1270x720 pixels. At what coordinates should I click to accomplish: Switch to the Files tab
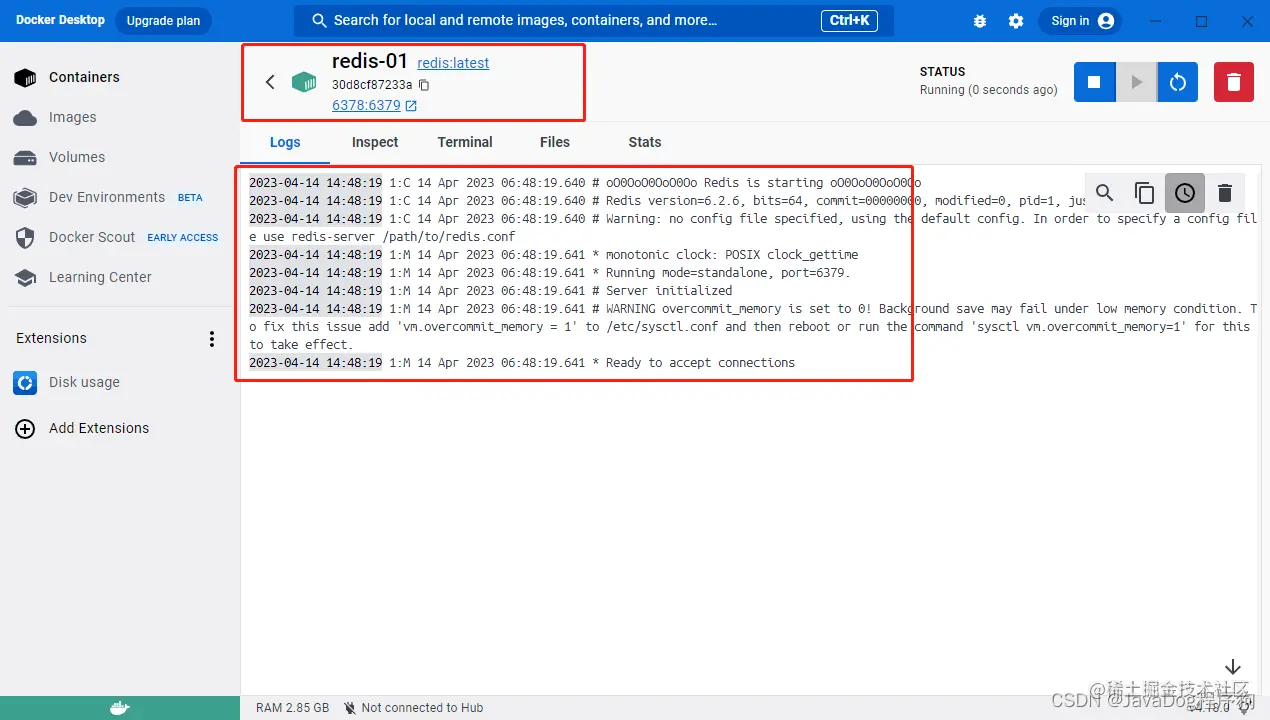555,142
